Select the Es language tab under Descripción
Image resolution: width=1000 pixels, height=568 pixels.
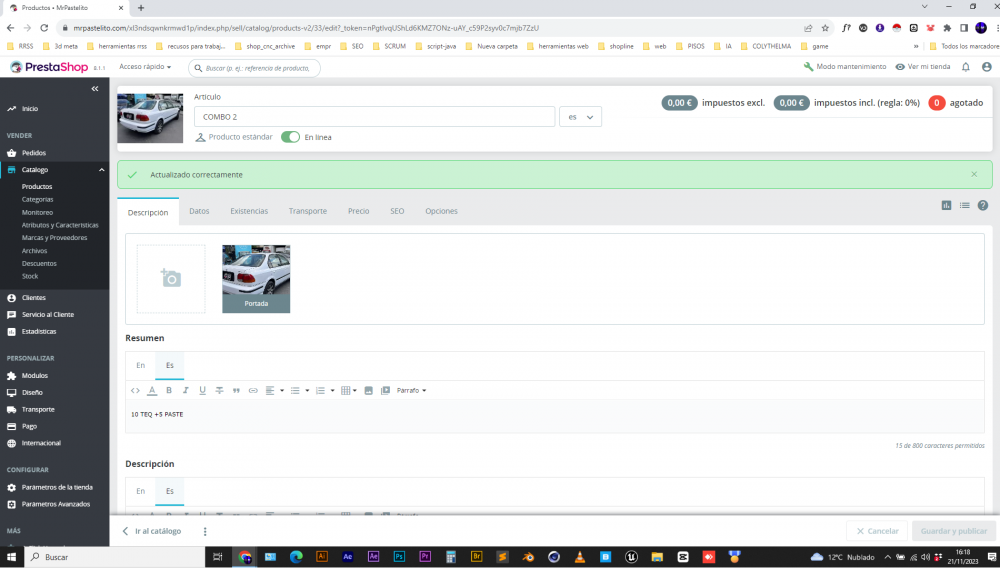(170, 491)
